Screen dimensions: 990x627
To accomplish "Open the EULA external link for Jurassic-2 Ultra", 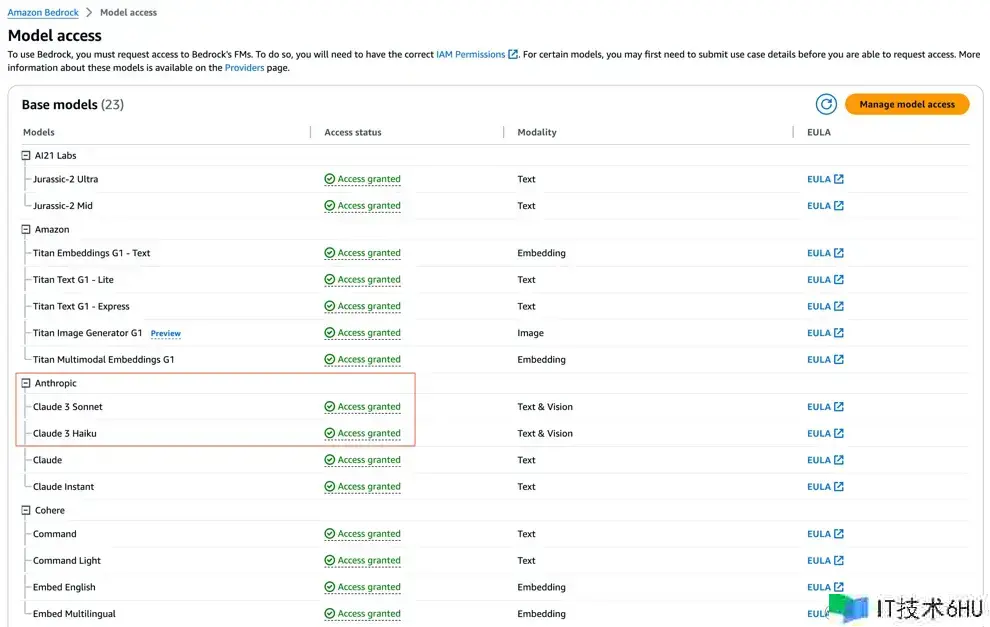I will pos(825,180).
